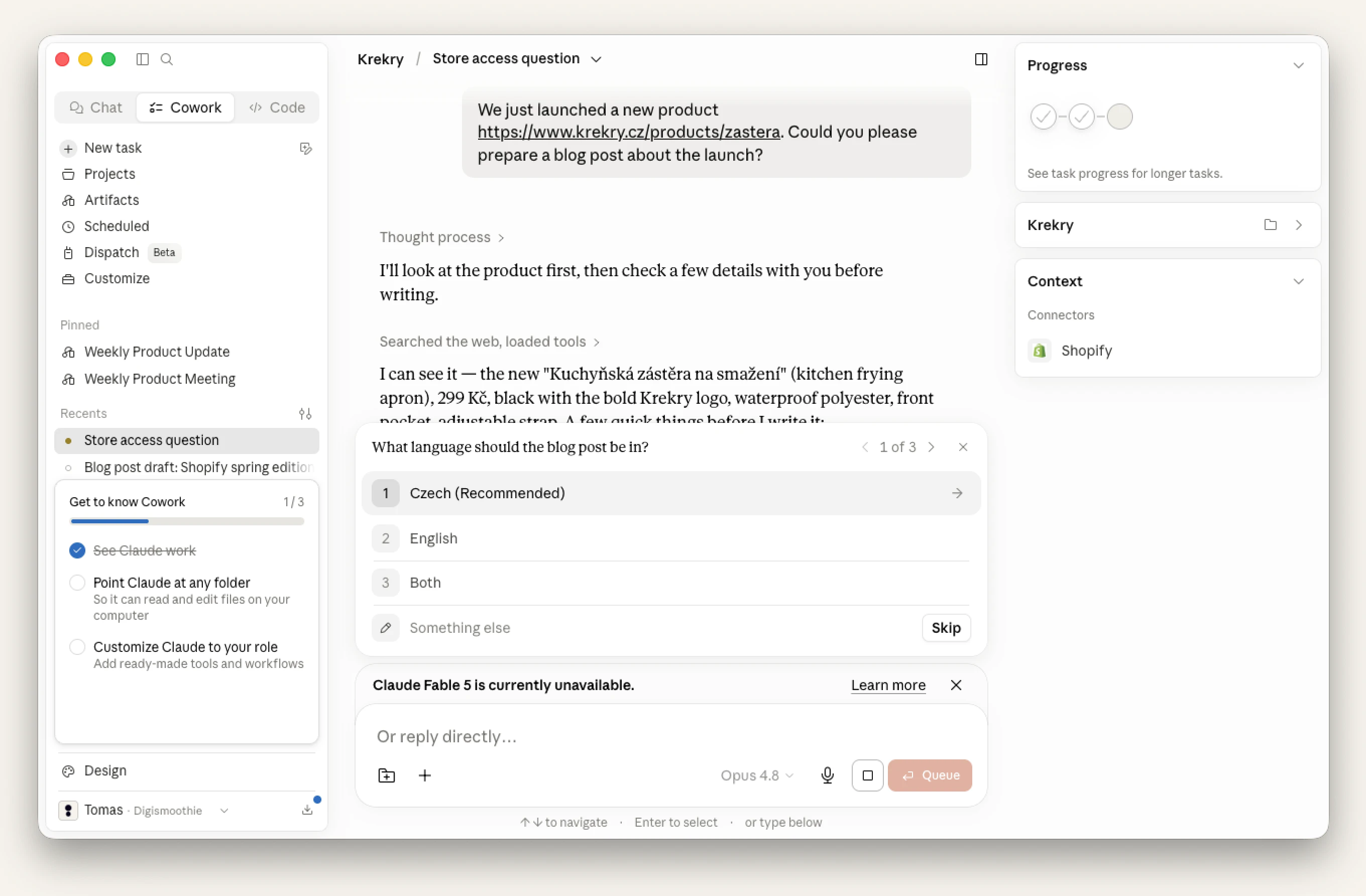
Task: Click the arrow on Czech option row
Action: (x=957, y=493)
